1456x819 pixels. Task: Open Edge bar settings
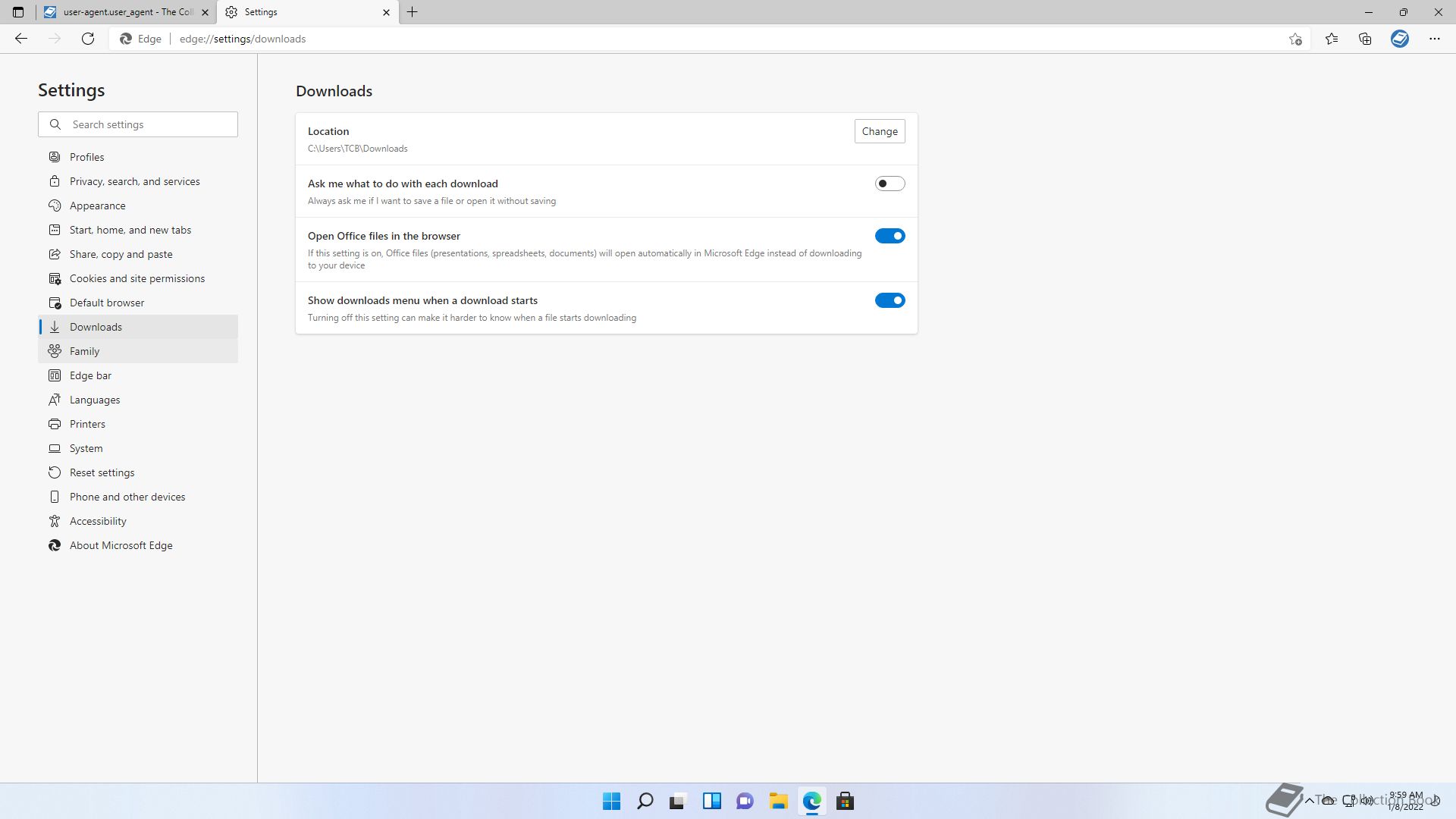[138, 375]
